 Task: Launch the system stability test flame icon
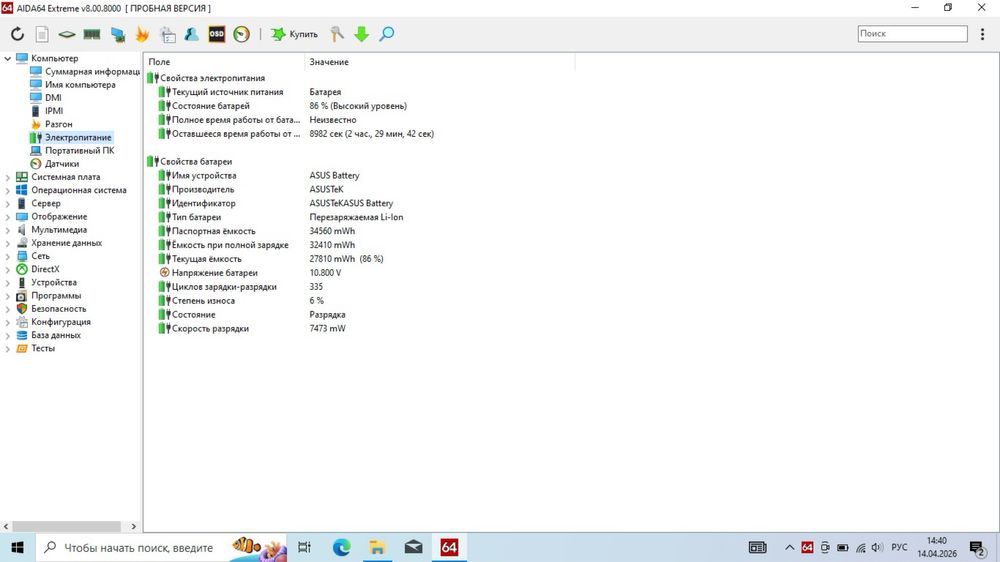[142, 34]
